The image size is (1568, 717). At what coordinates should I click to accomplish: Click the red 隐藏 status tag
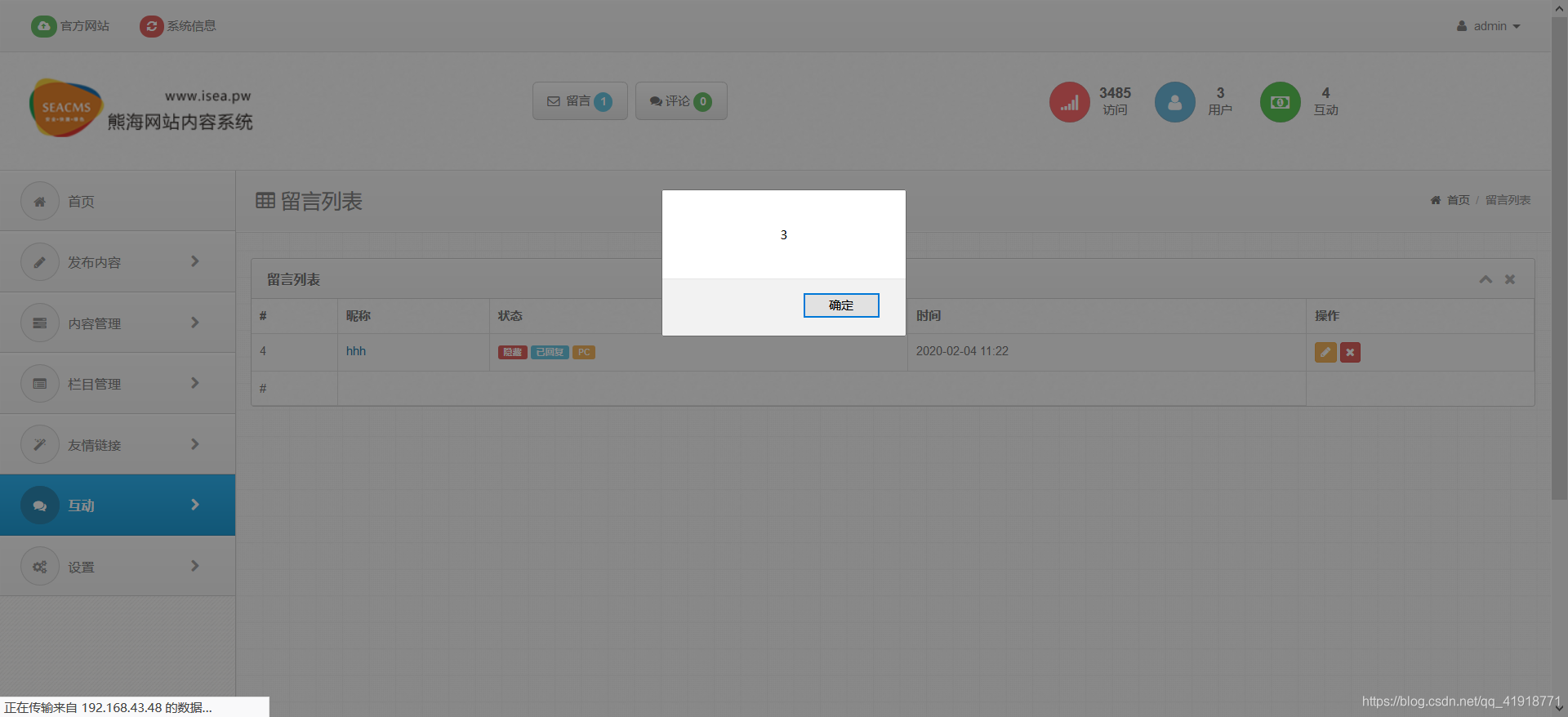tap(513, 352)
